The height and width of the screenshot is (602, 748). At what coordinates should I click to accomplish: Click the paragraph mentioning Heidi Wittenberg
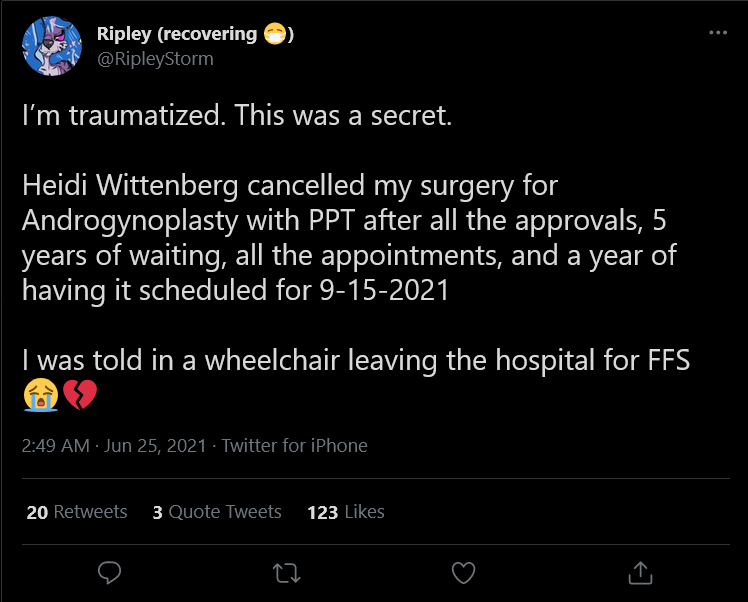tap(349, 238)
